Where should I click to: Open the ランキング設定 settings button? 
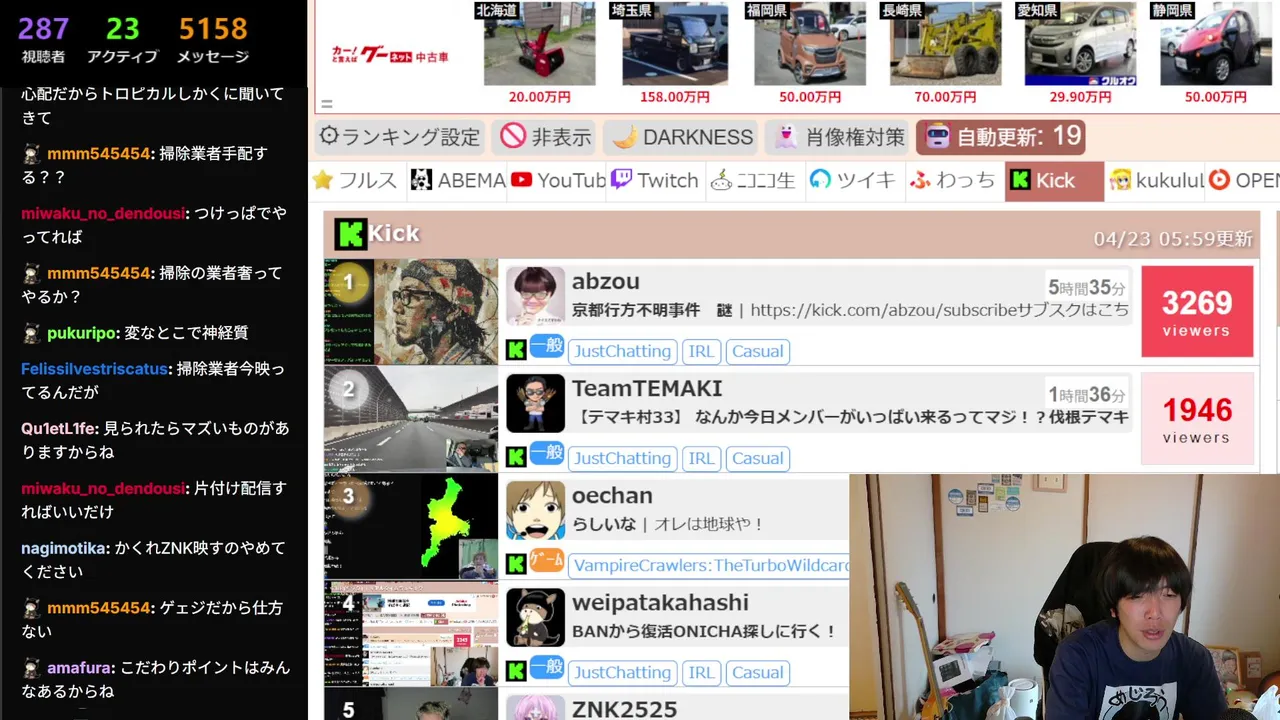(400, 137)
